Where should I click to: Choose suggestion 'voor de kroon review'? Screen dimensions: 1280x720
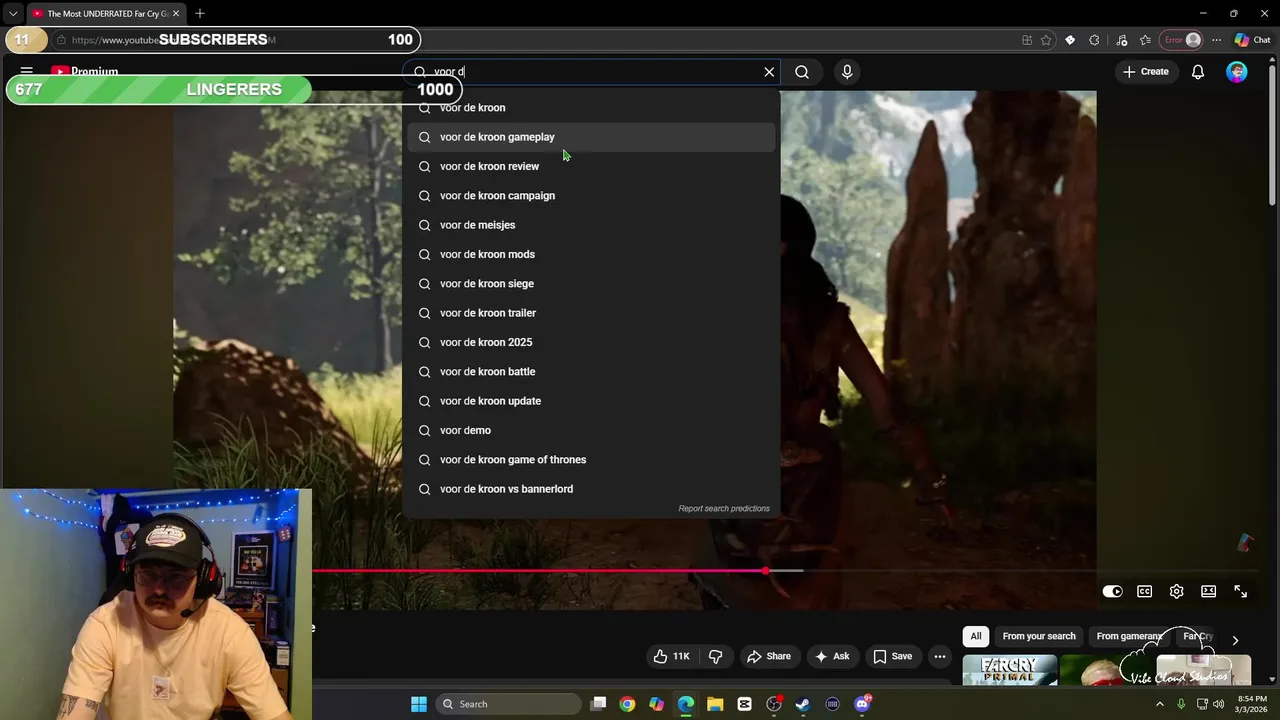click(x=591, y=166)
